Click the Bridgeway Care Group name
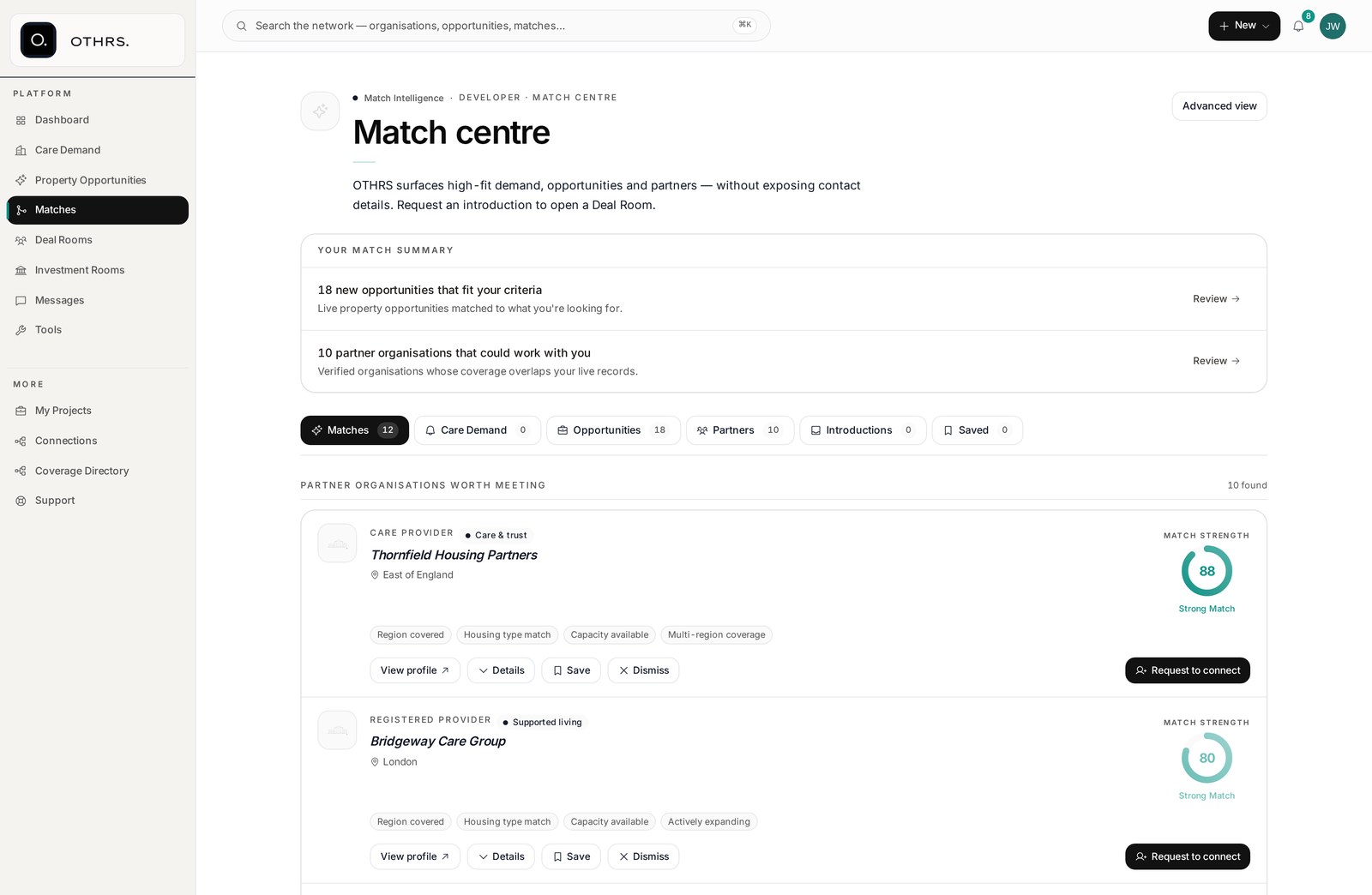The width and height of the screenshot is (1372, 895). click(x=438, y=742)
